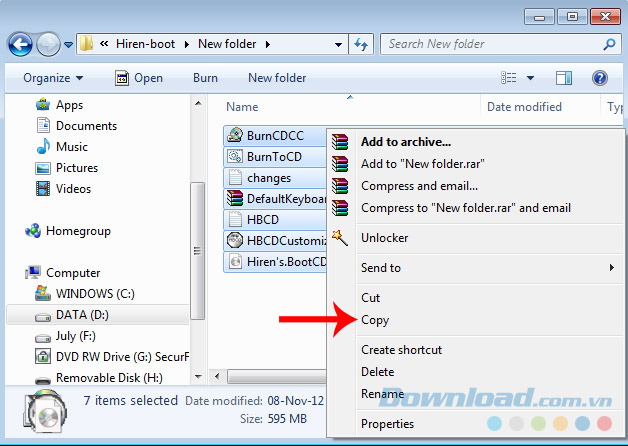Click the Homegroup icon in sidebar
The image size is (628, 446).
pos(33,231)
